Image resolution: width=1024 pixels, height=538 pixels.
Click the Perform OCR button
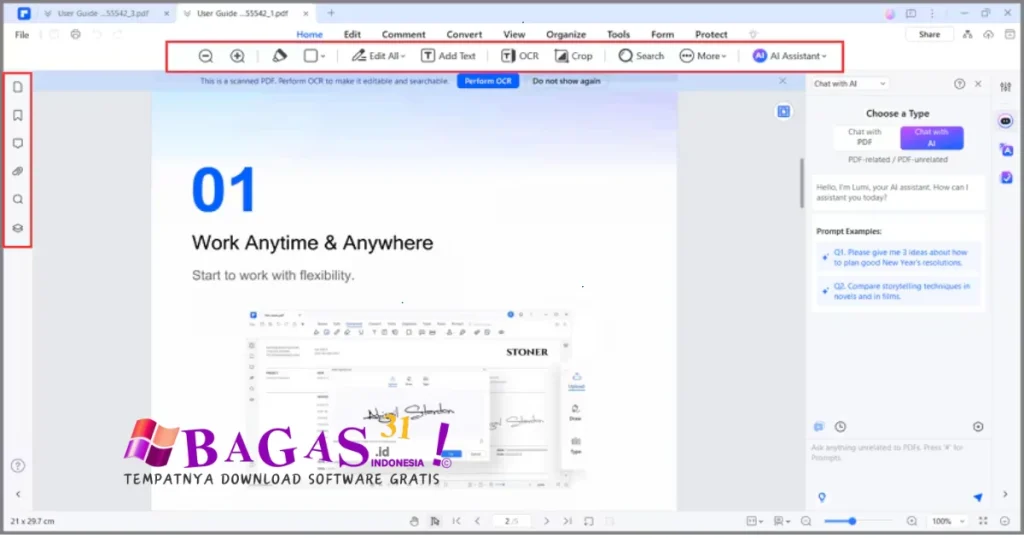click(x=488, y=81)
